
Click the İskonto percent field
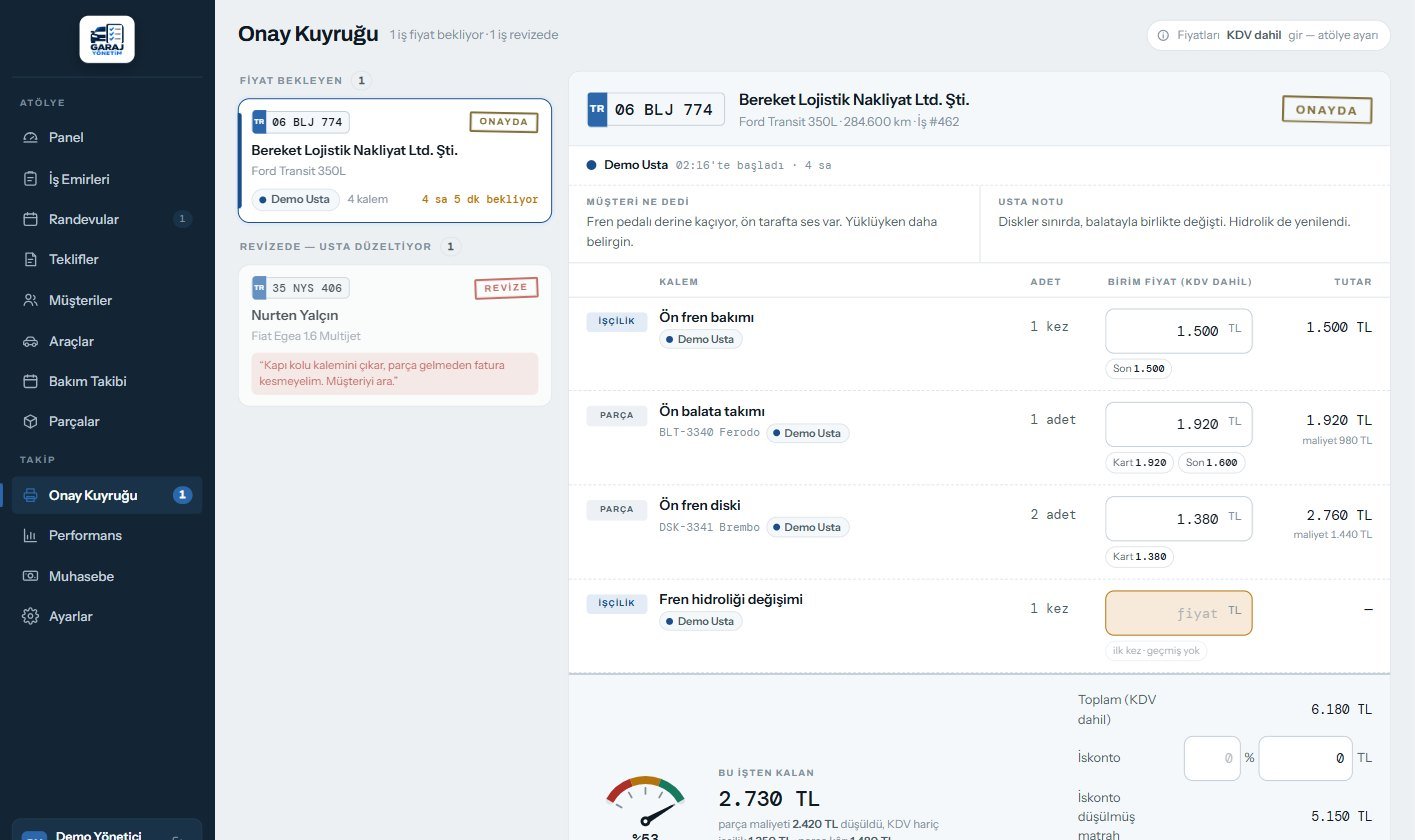click(1212, 758)
